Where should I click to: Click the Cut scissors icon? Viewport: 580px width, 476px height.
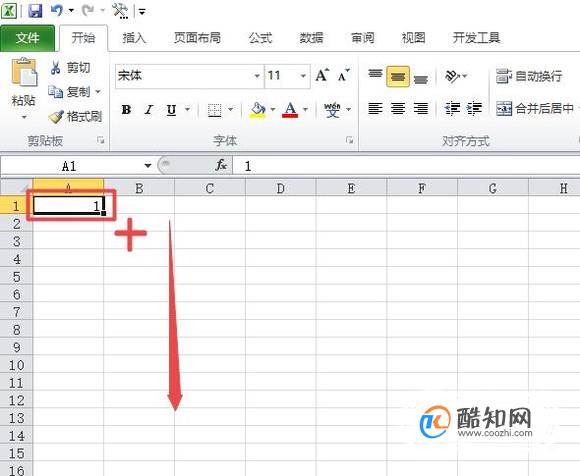click(56, 68)
